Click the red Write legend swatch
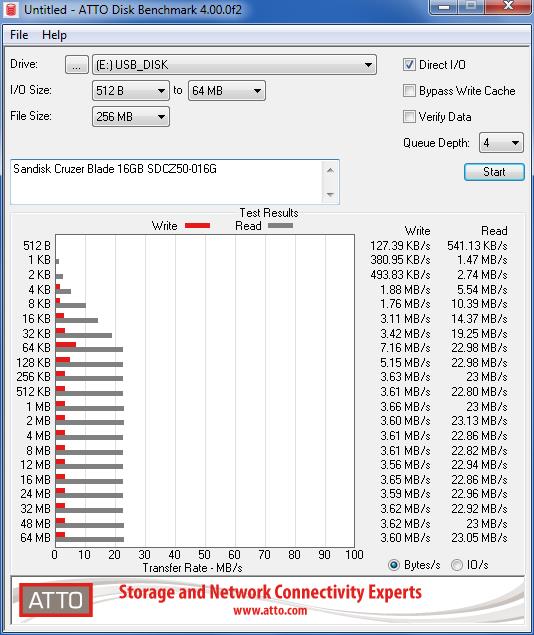534x635 pixels. point(197,226)
